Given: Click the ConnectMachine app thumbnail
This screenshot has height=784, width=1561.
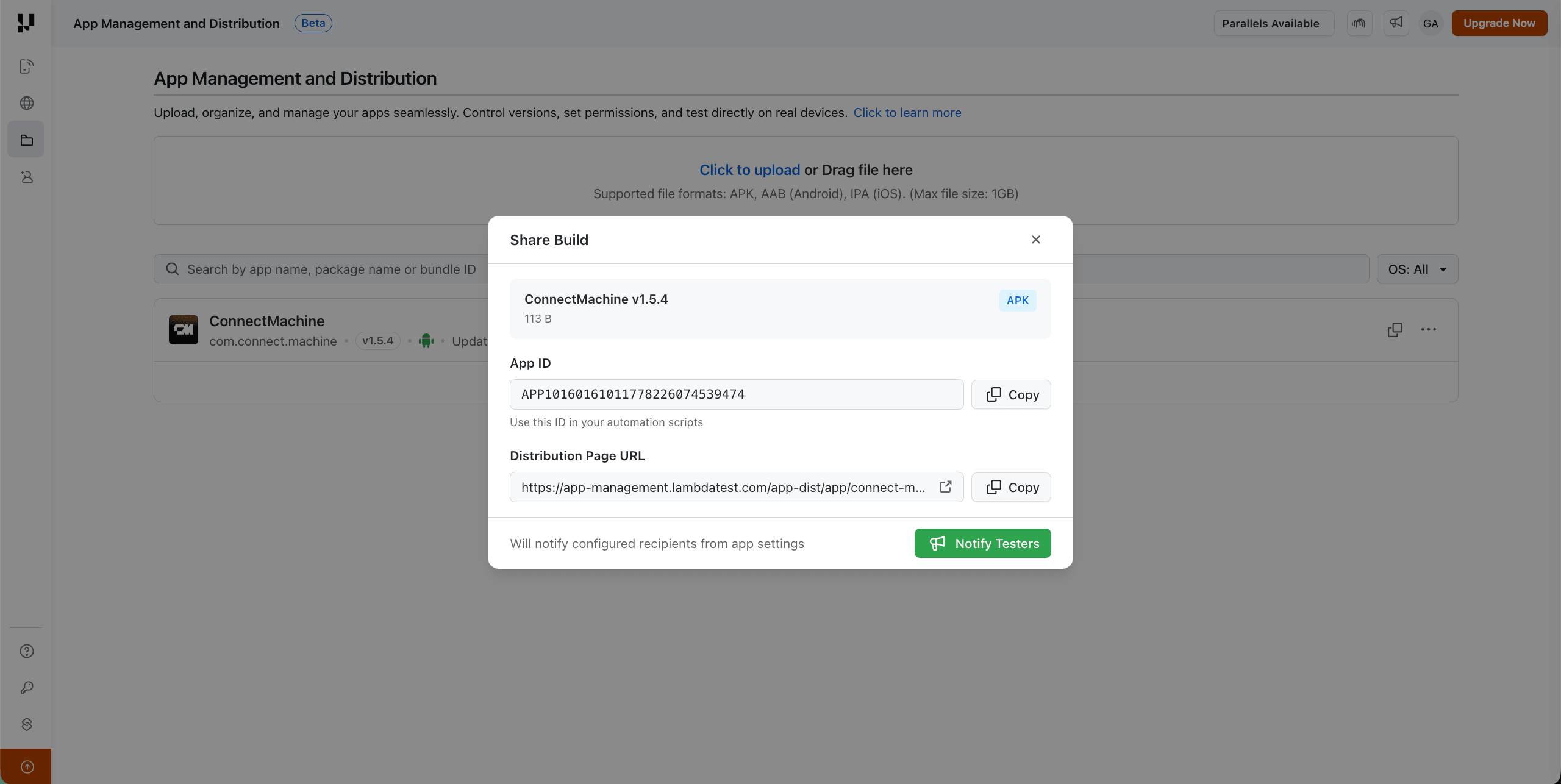Looking at the screenshot, I should [x=184, y=330].
